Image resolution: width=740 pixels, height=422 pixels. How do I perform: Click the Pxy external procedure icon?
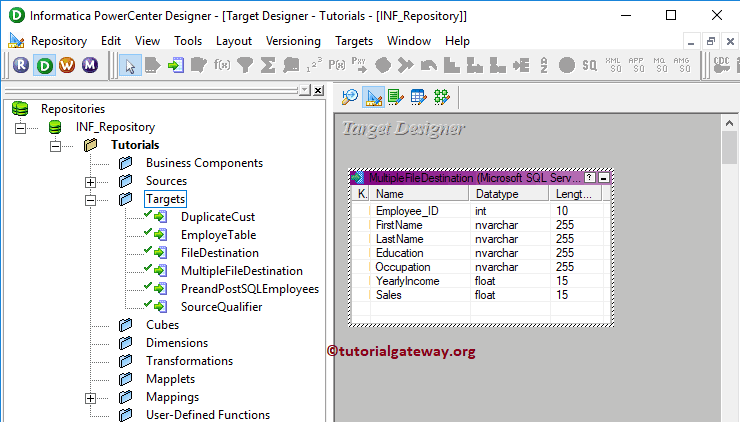359,65
